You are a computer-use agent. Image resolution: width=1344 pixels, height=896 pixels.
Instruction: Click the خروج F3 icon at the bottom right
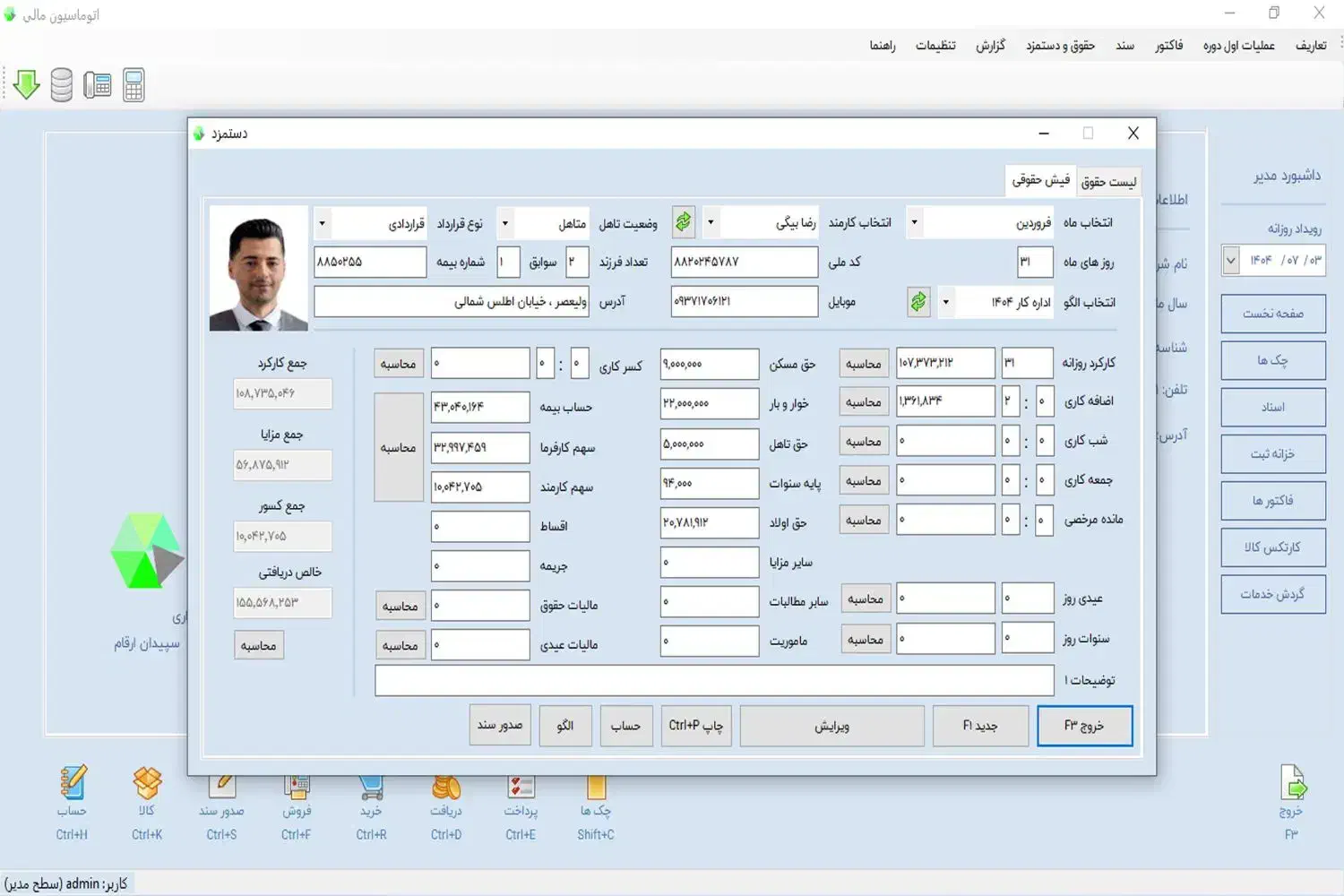point(1292,784)
